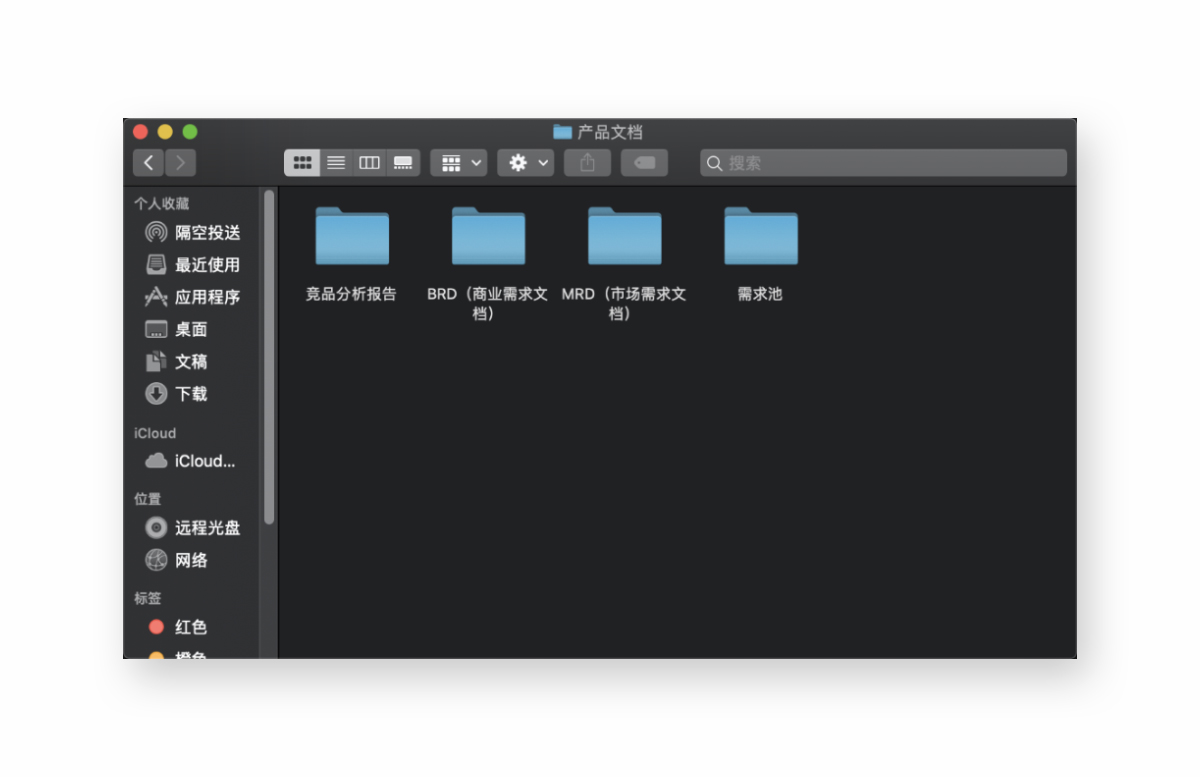Click the MRD（市场需求文档）folder name
1200x777 pixels.
[624, 303]
